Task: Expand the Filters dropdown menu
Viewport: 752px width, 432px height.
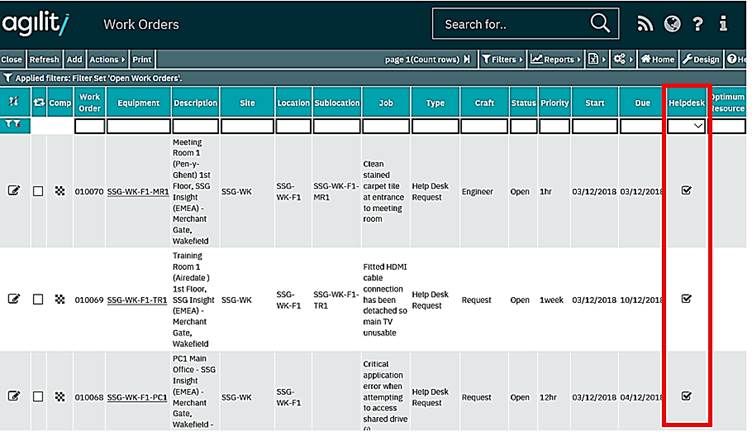Action: pyautogui.click(x=501, y=60)
